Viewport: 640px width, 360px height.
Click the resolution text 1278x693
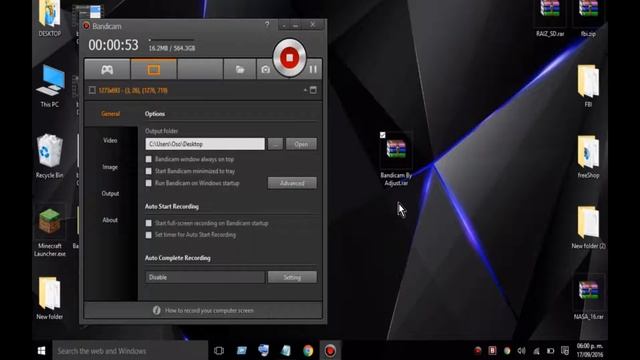coord(133,90)
